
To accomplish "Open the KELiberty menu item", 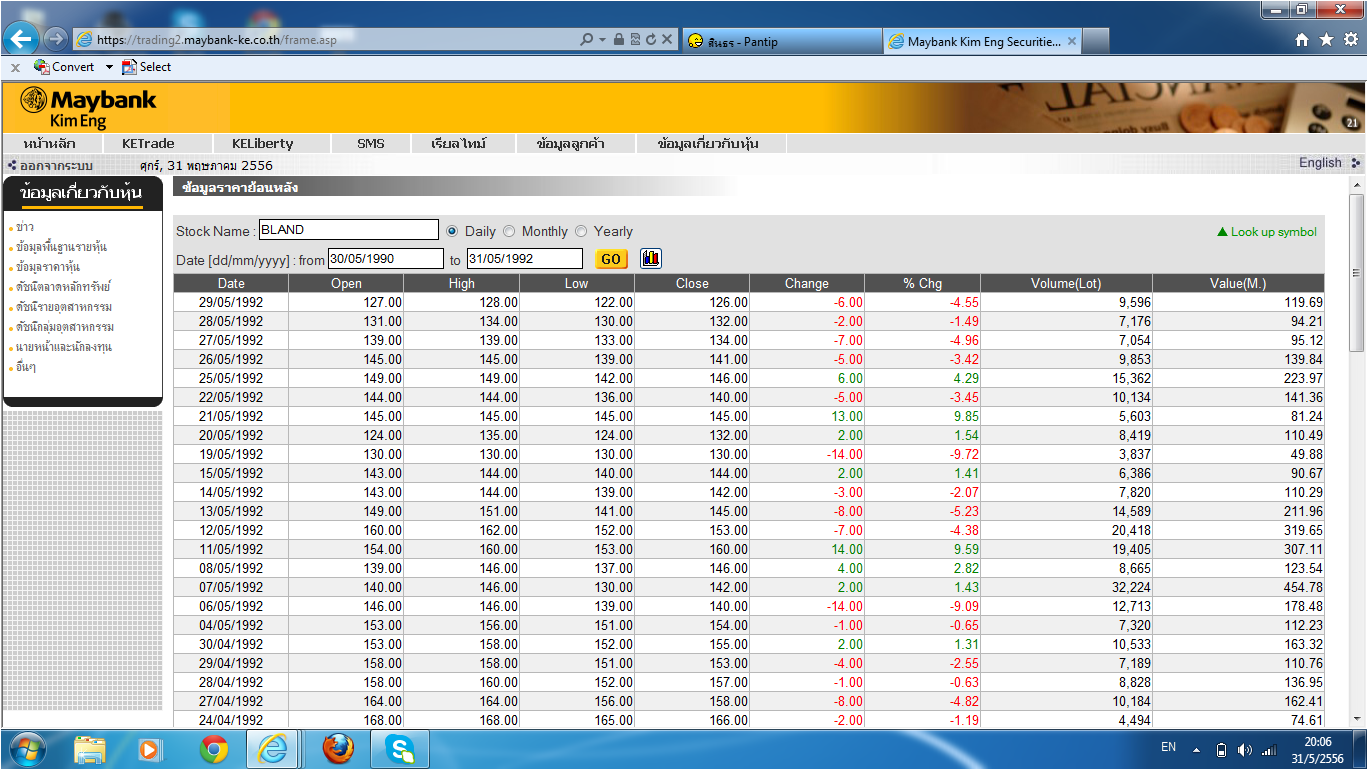I will [x=262, y=143].
